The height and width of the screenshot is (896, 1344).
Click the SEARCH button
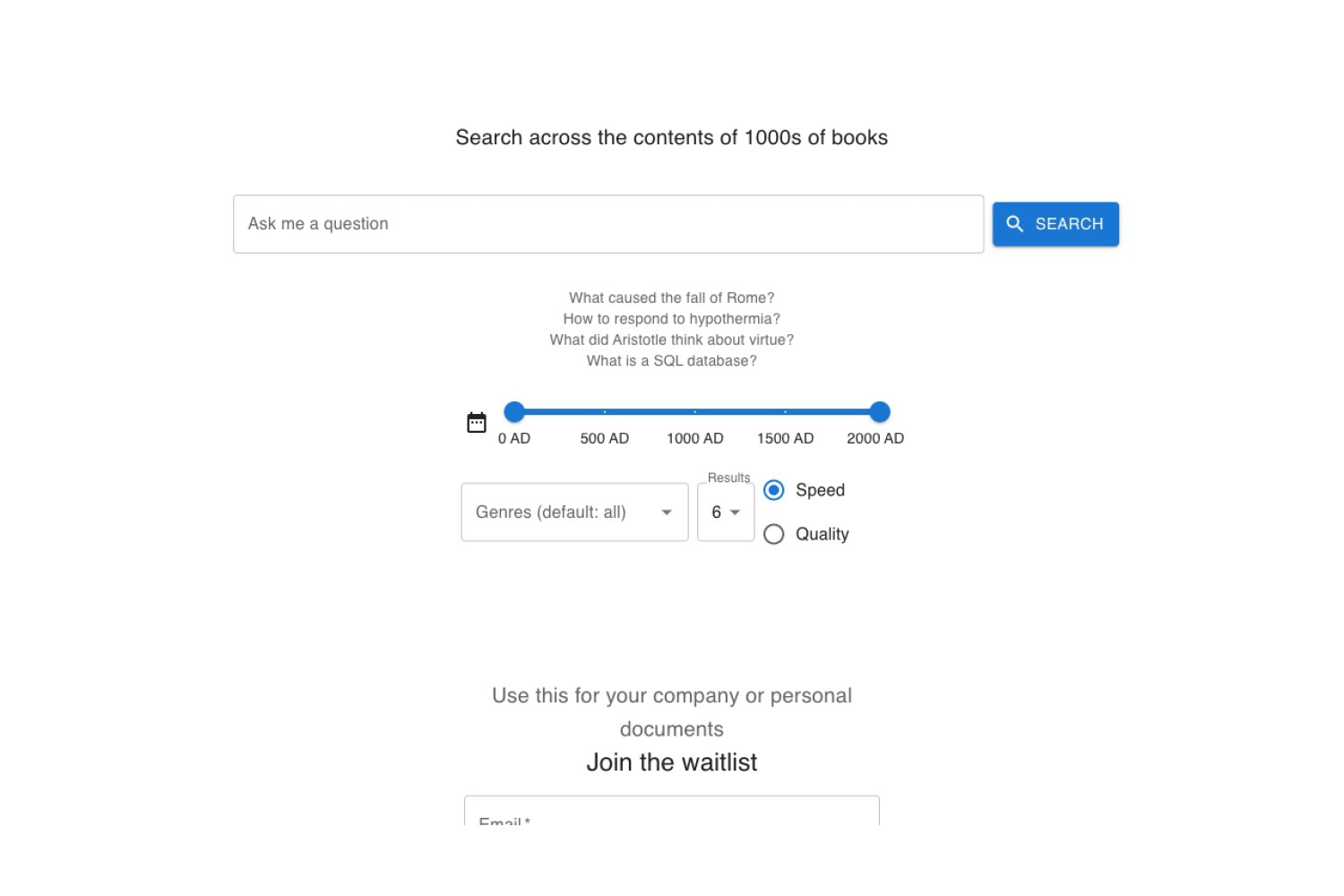pyautogui.click(x=1055, y=224)
